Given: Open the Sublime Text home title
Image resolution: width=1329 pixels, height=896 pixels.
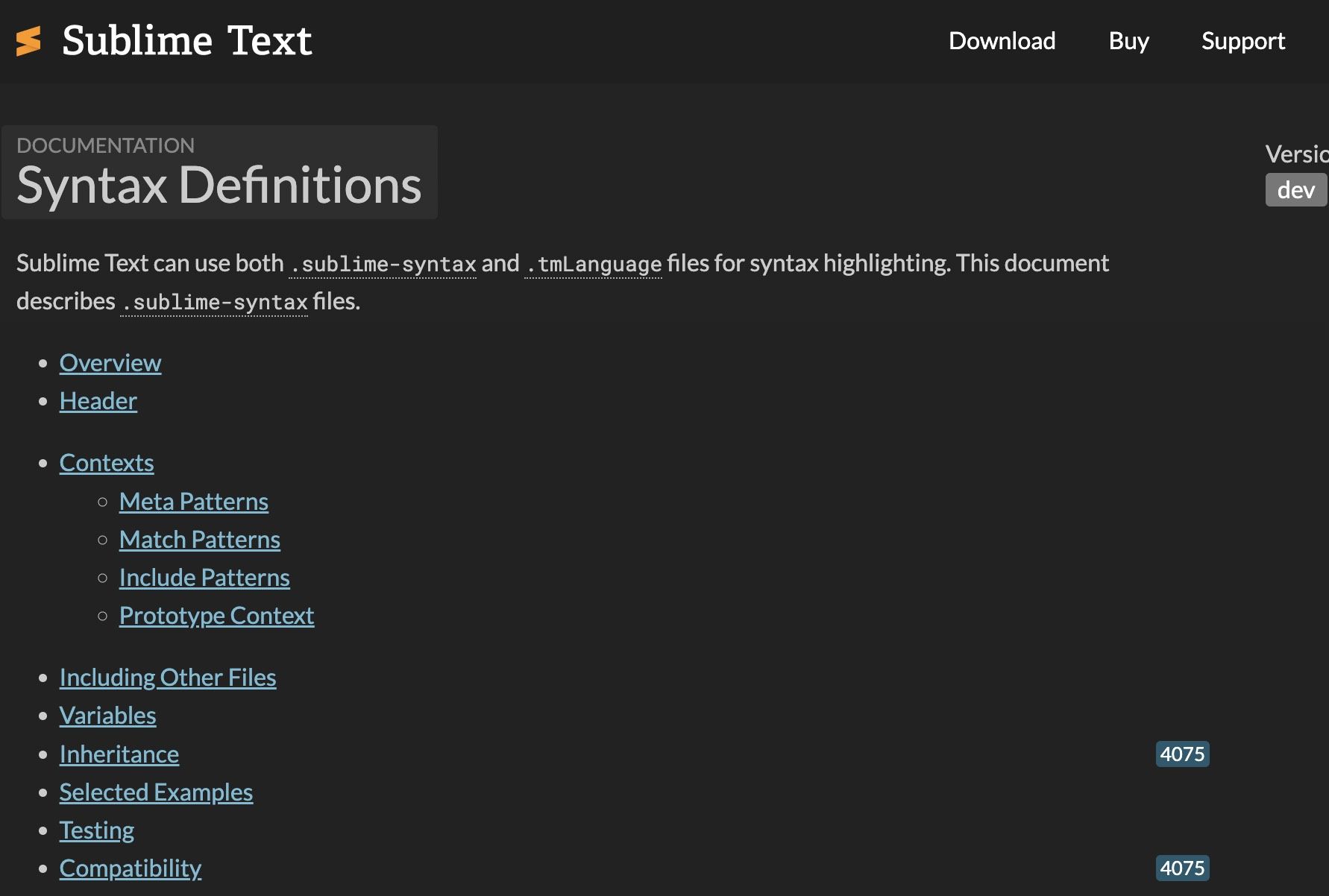Looking at the screenshot, I should click(x=187, y=40).
